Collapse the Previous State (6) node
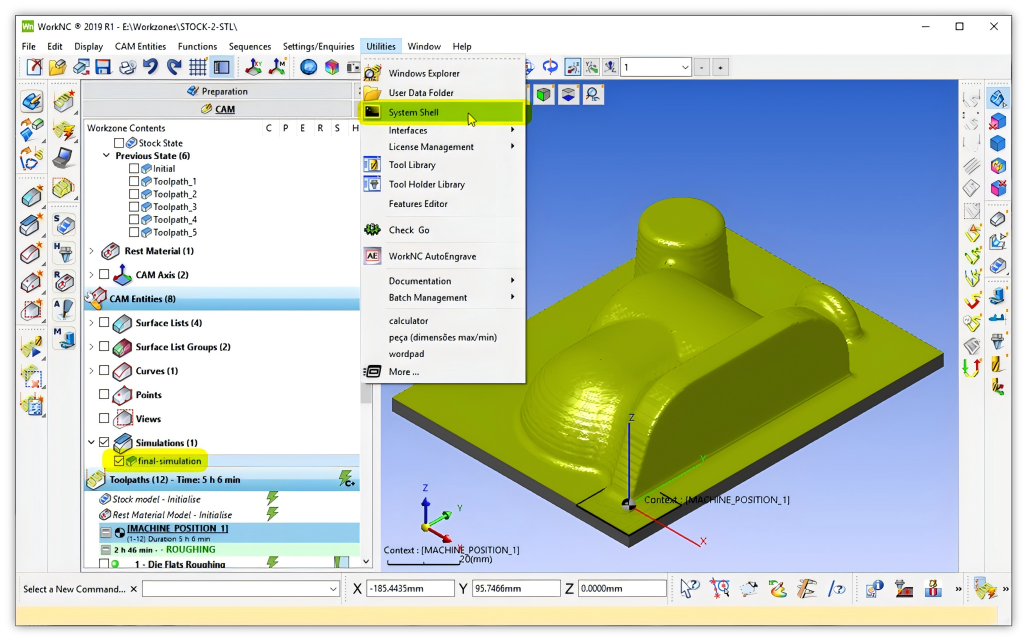 tap(106, 156)
